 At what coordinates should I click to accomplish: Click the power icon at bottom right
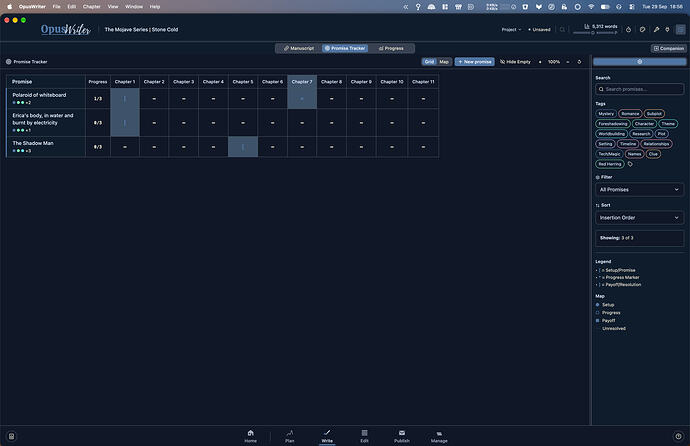click(x=678, y=436)
